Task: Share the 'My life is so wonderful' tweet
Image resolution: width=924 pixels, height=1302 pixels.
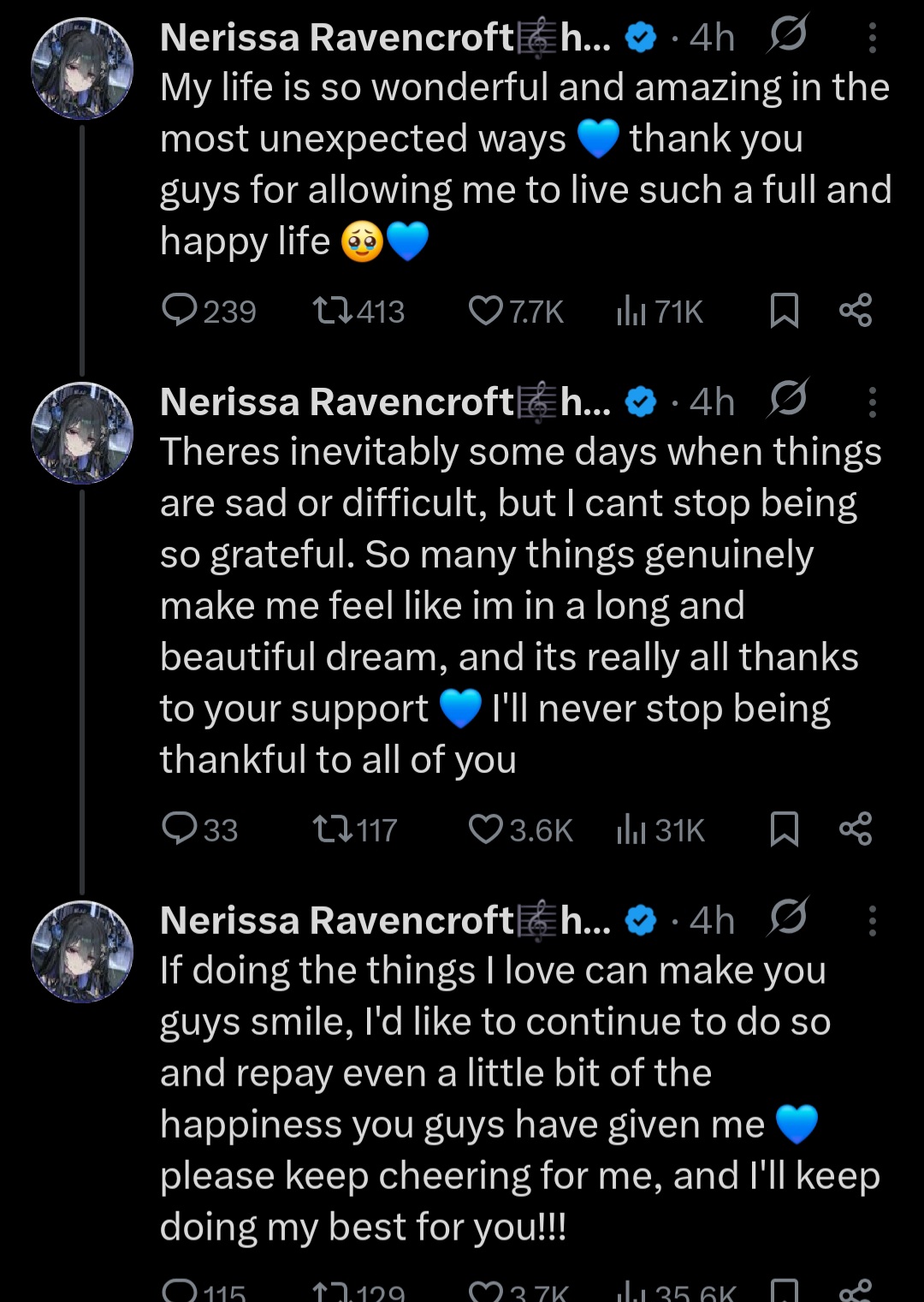Action: (856, 310)
